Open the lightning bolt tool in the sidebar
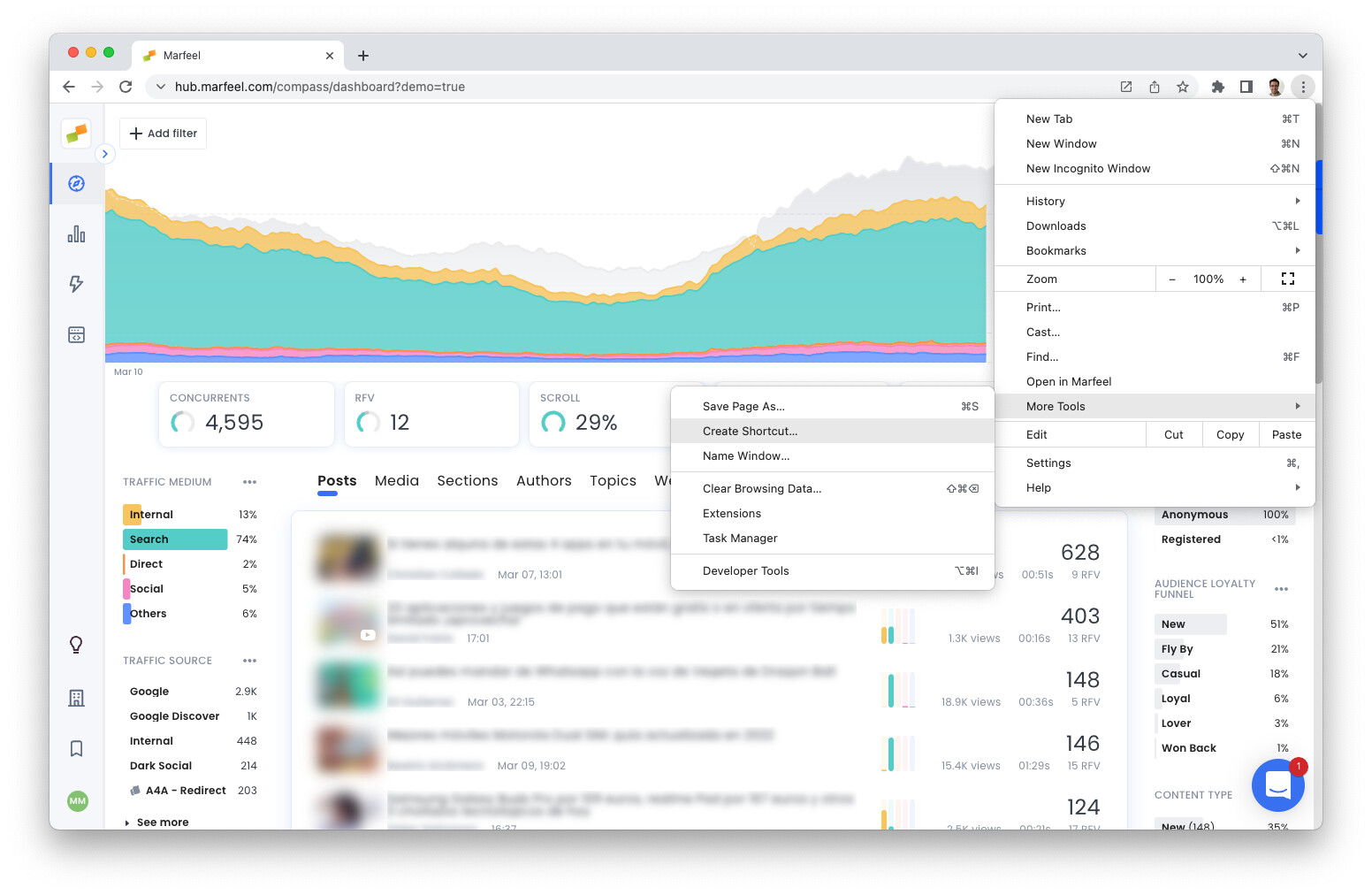 point(76,284)
